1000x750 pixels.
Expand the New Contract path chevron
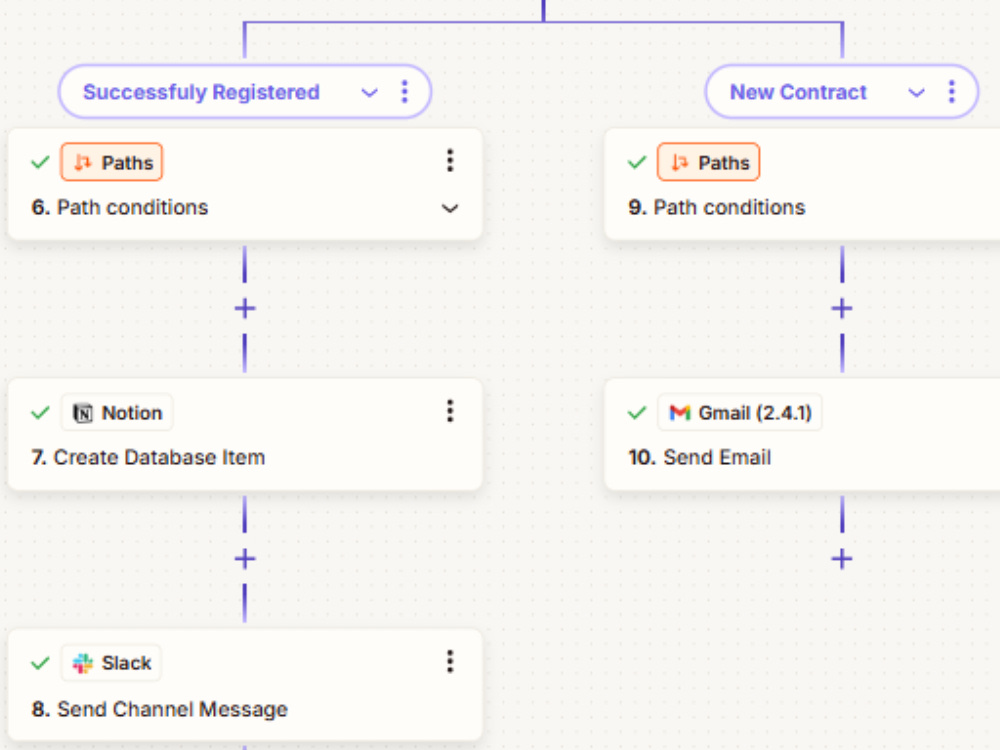[x=916, y=92]
